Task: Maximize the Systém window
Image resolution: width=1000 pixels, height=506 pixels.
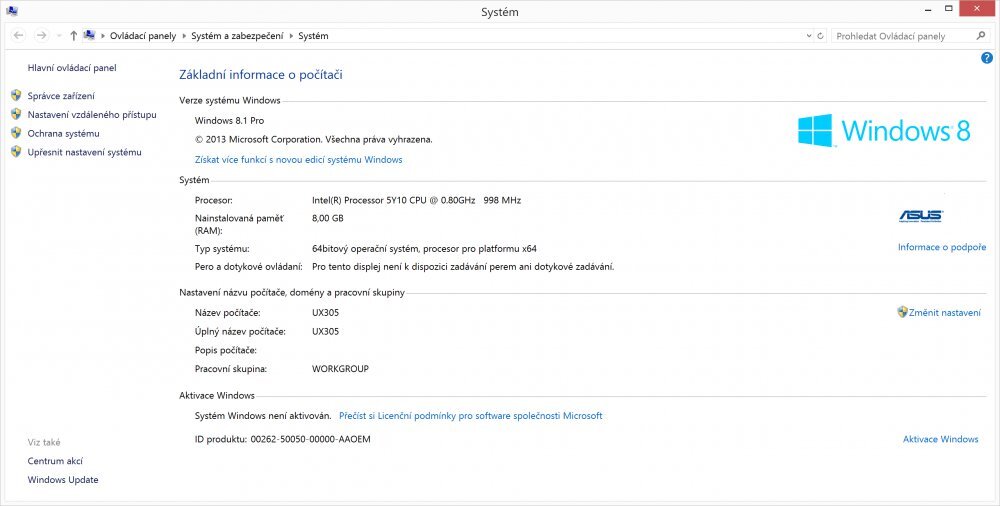Action: click(950, 8)
